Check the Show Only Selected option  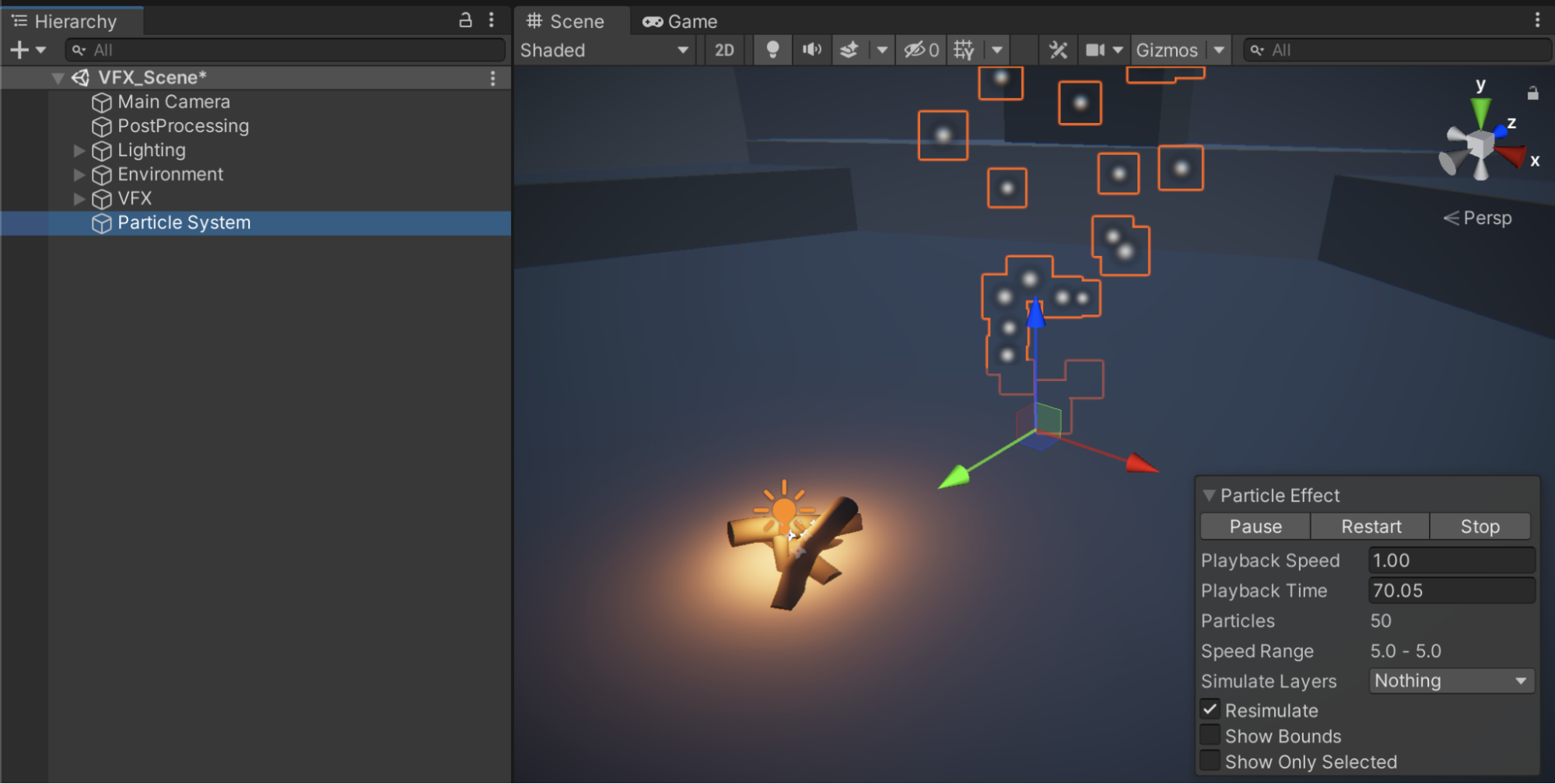(1210, 761)
